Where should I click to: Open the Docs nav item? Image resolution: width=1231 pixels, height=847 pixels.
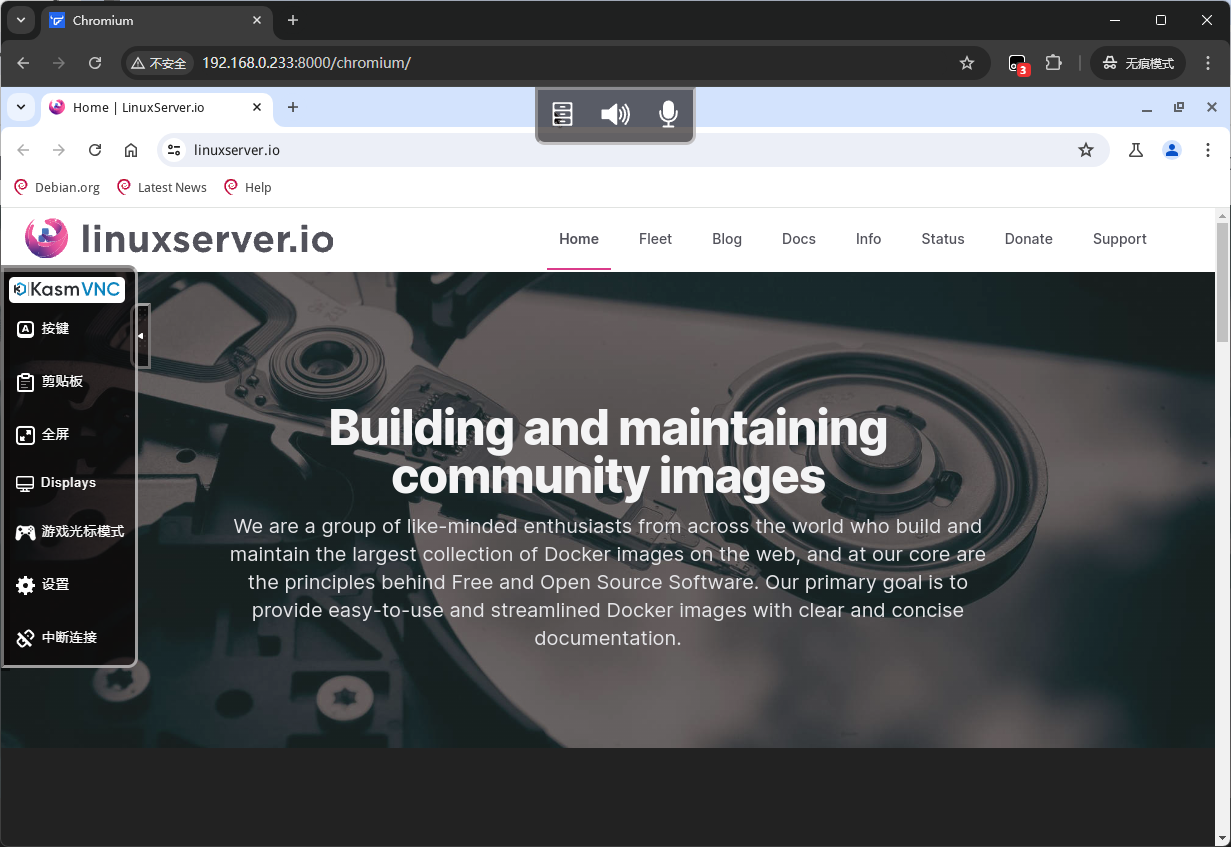[x=799, y=239]
